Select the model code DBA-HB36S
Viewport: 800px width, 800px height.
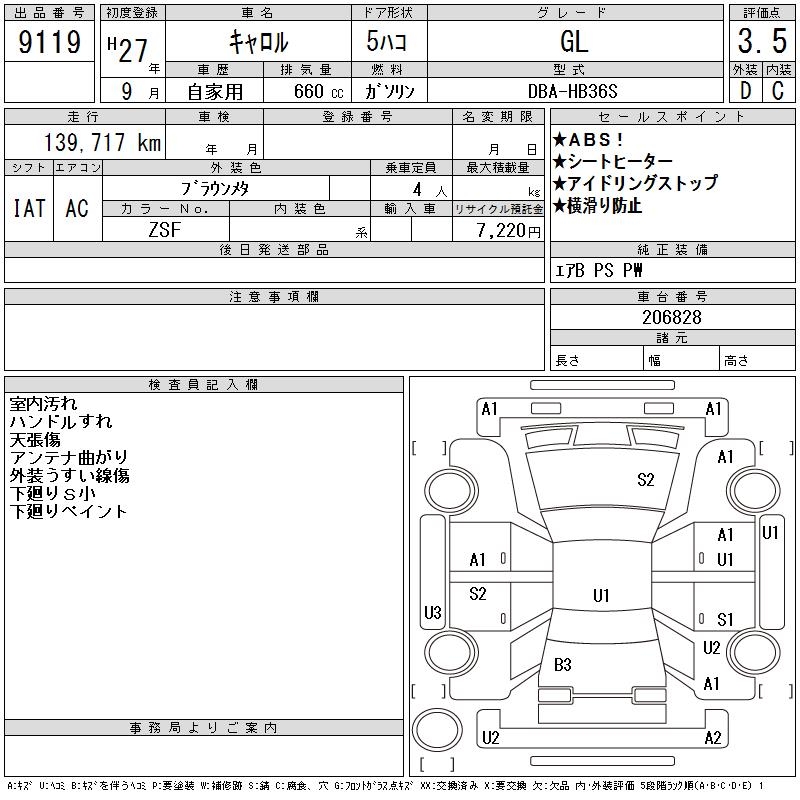pyautogui.click(x=574, y=91)
